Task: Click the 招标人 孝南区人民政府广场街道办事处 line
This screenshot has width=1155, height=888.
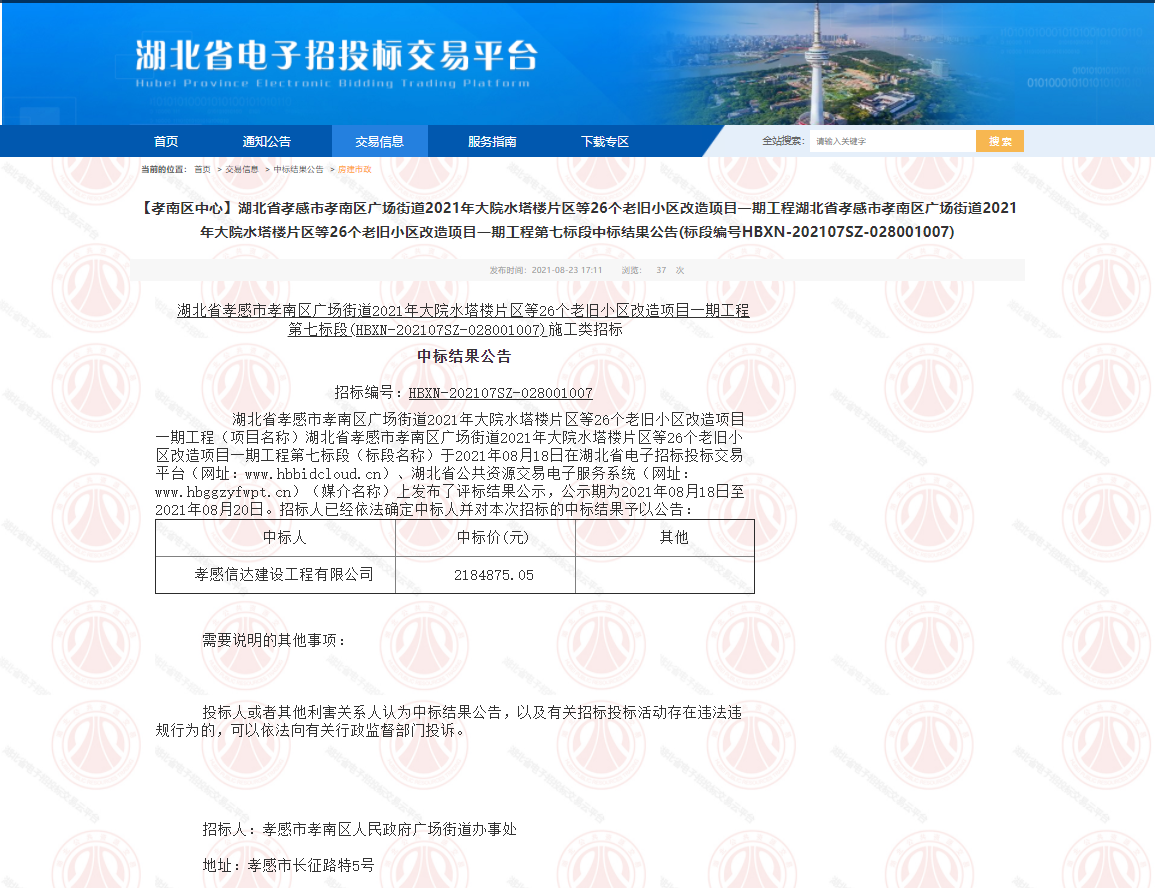Action: point(359,829)
